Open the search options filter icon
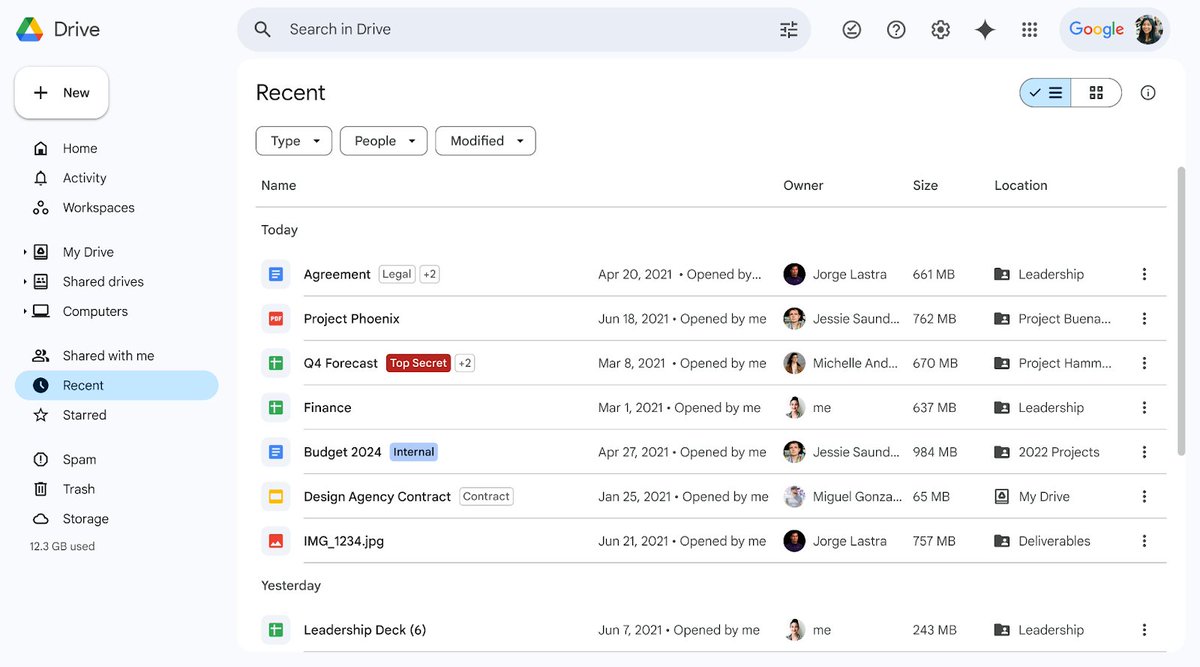Screen dimensions: 1200x667 pos(788,29)
